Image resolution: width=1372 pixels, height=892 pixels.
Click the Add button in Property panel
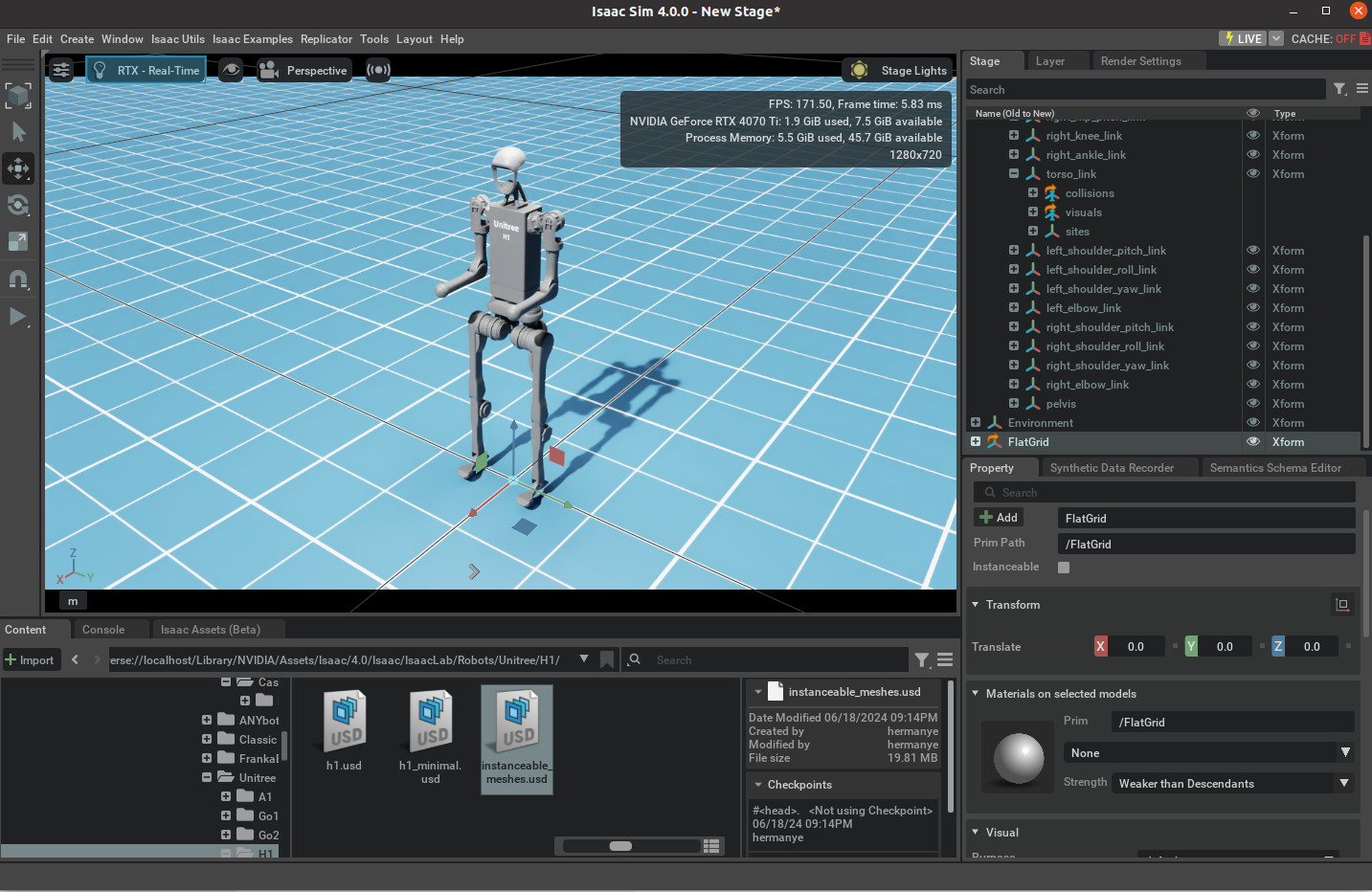[x=999, y=517]
